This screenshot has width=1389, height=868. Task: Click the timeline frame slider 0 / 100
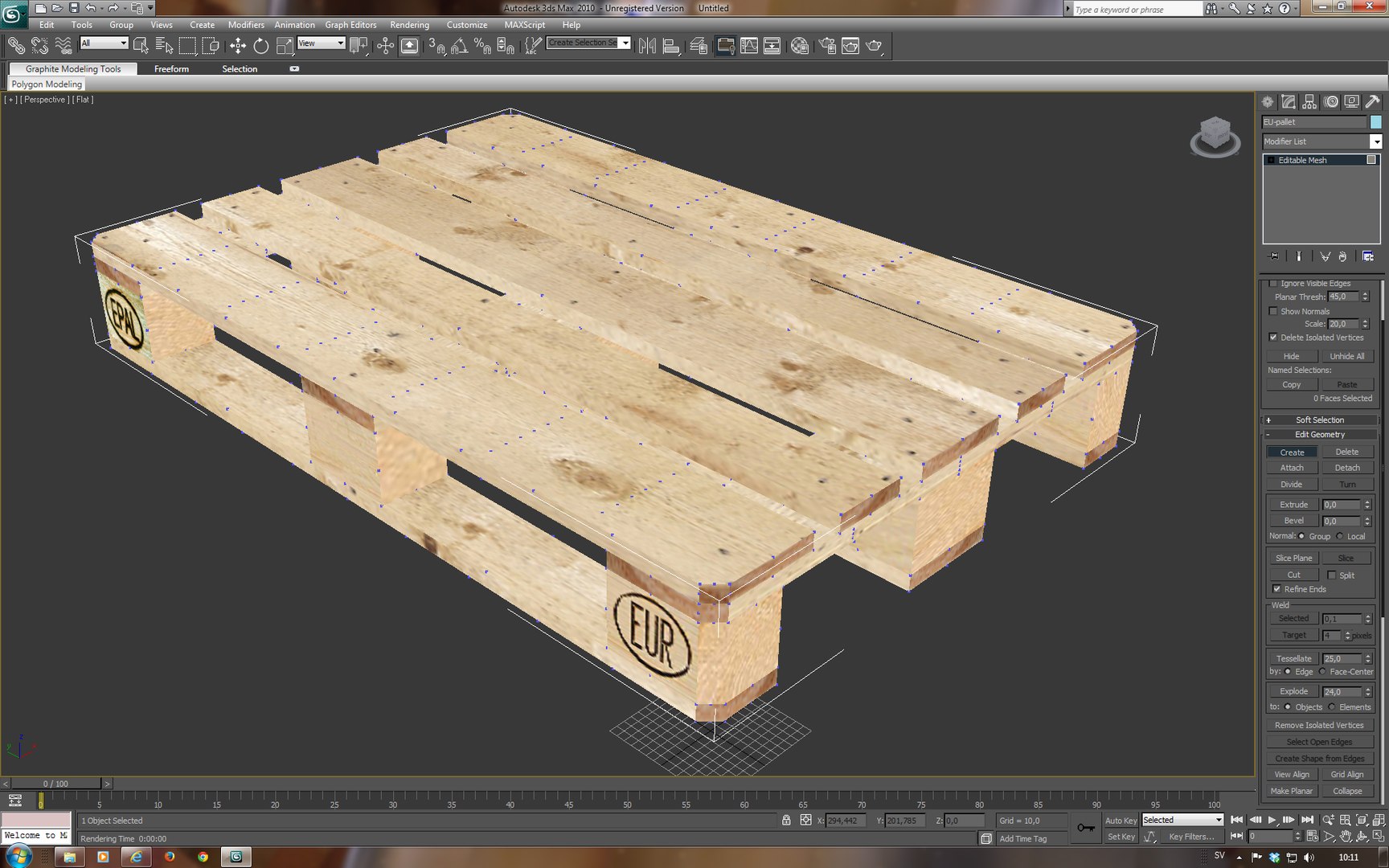click(55, 784)
